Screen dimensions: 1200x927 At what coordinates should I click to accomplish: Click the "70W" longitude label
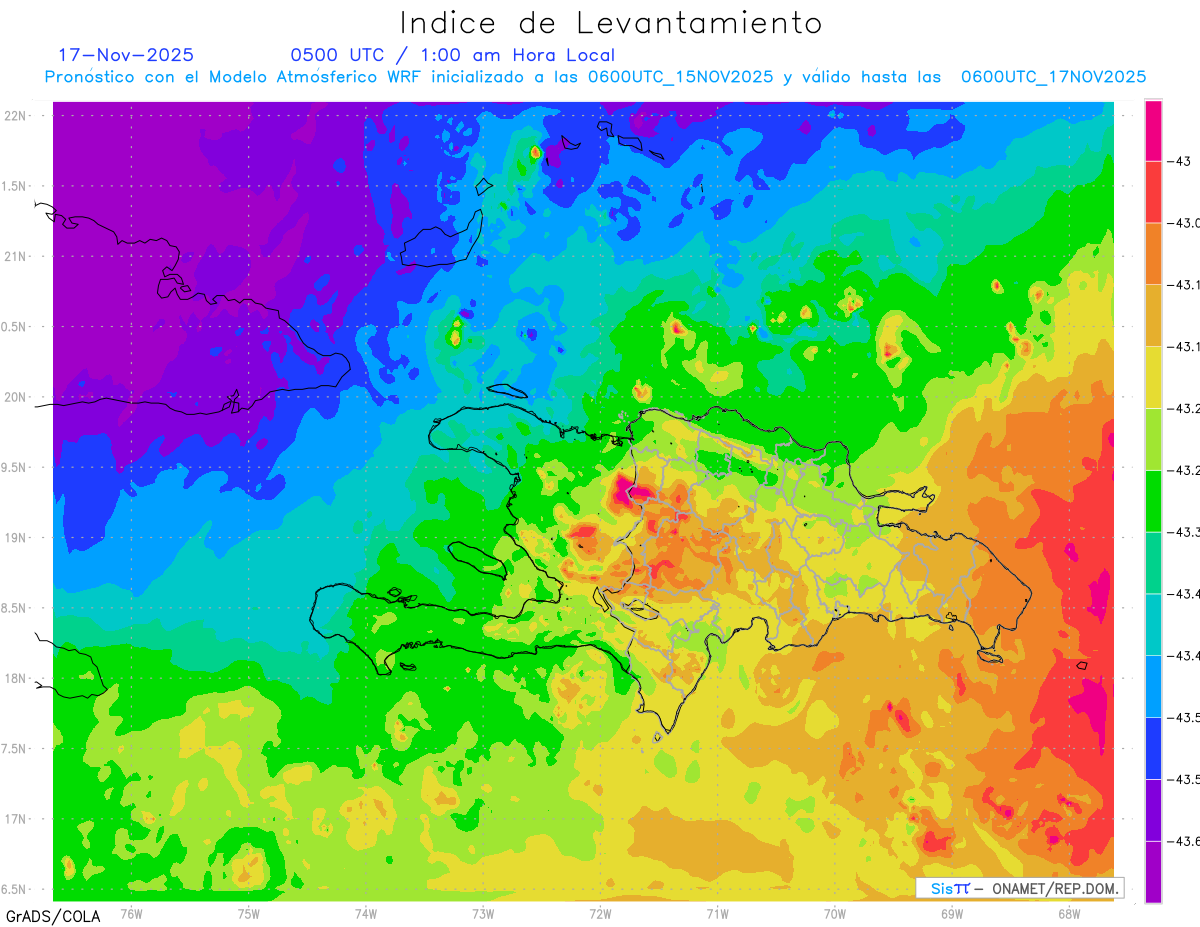835,913
